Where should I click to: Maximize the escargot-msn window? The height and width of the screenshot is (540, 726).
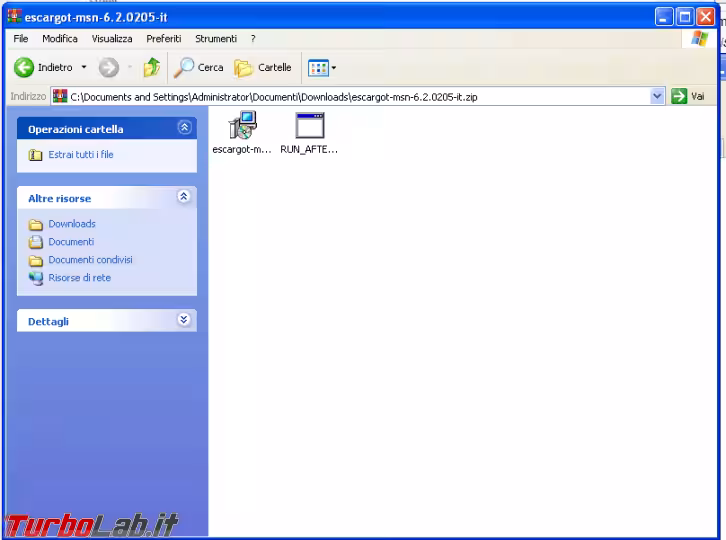click(x=685, y=17)
